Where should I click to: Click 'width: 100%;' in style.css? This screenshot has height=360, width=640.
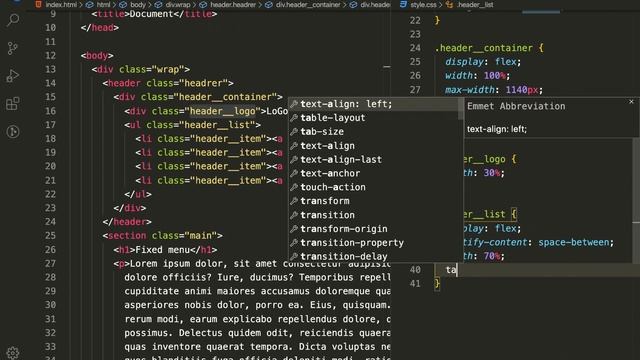pos(478,76)
